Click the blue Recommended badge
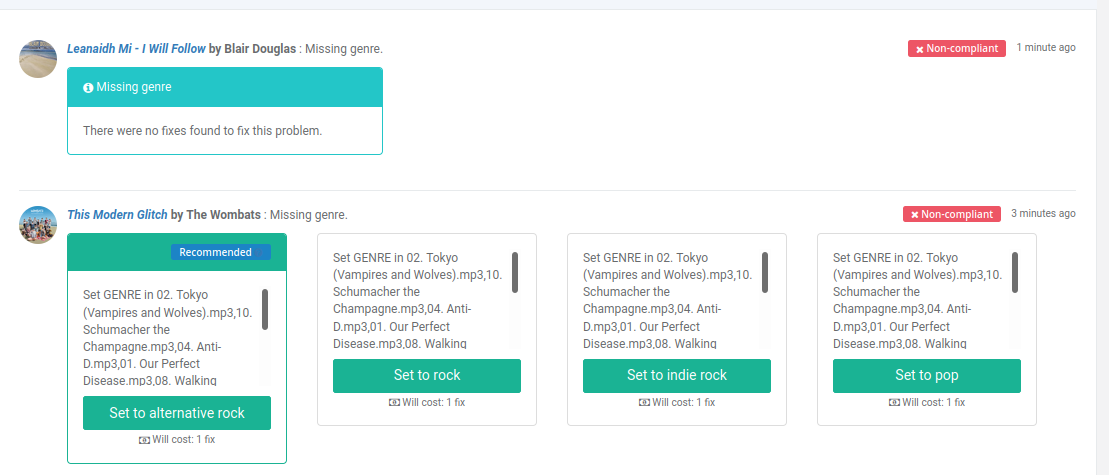Viewport: 1109px width, 475px height. point(220,252)
